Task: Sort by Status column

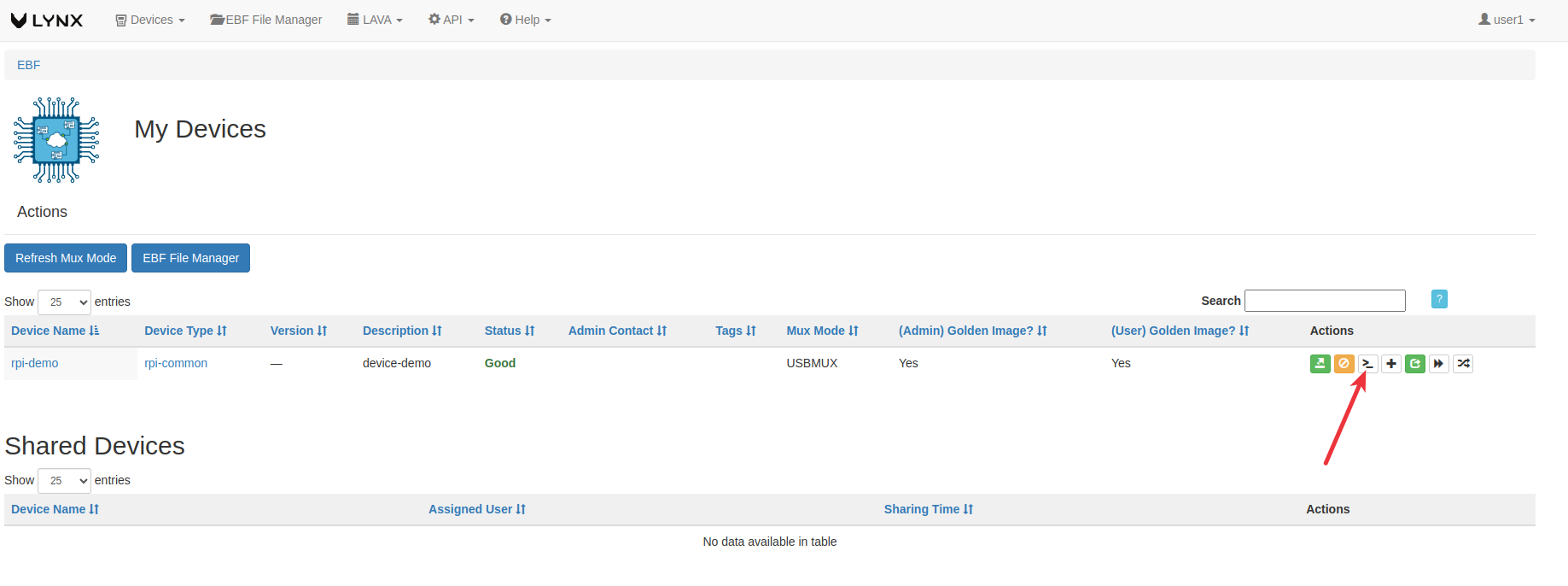Action: [x=510, y=331]
